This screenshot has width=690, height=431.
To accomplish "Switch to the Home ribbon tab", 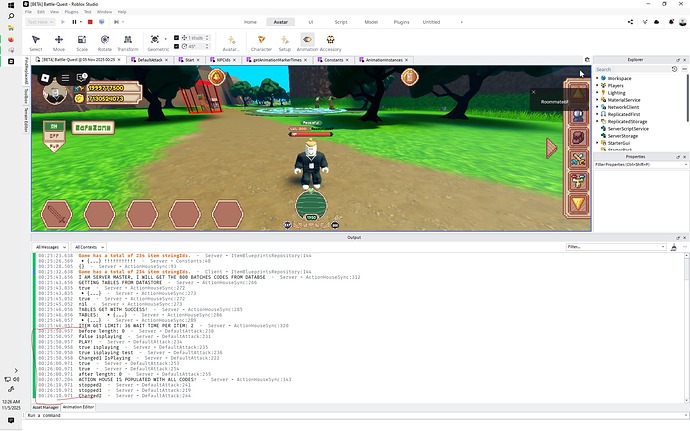I will point(250,22).
